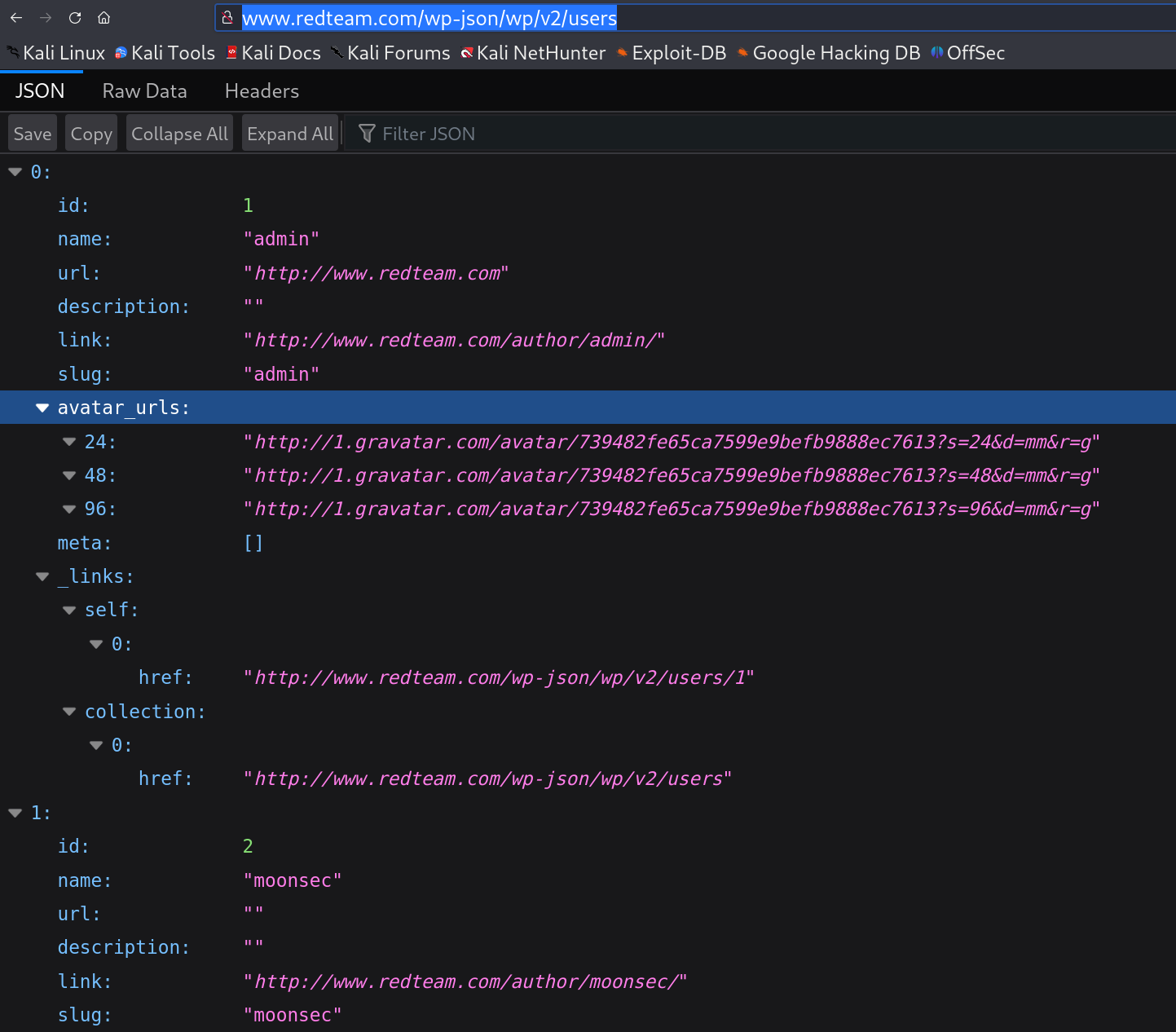Open the Kali Forums bookmark

(x=390, y=53)
